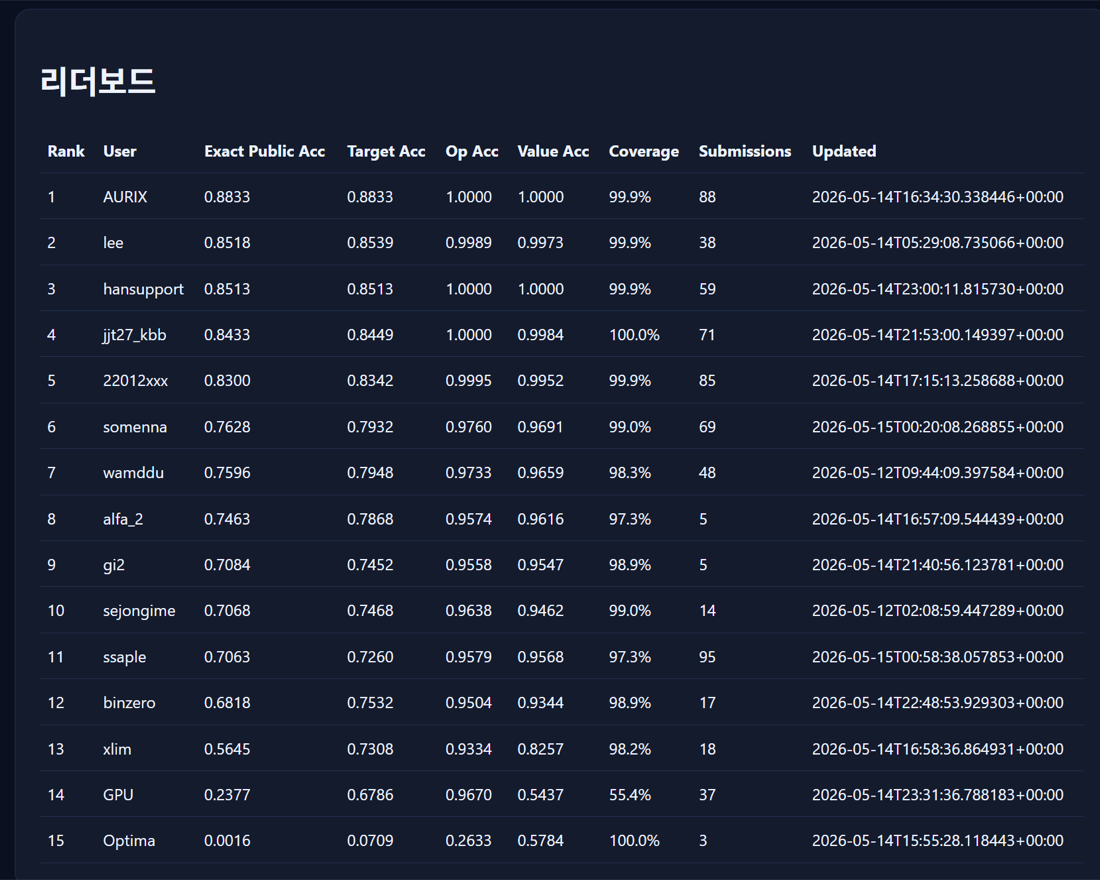The height and width of the screenshot is (880, 1100).
Task: Click the Op Acc column header
Action: (472, 152)
